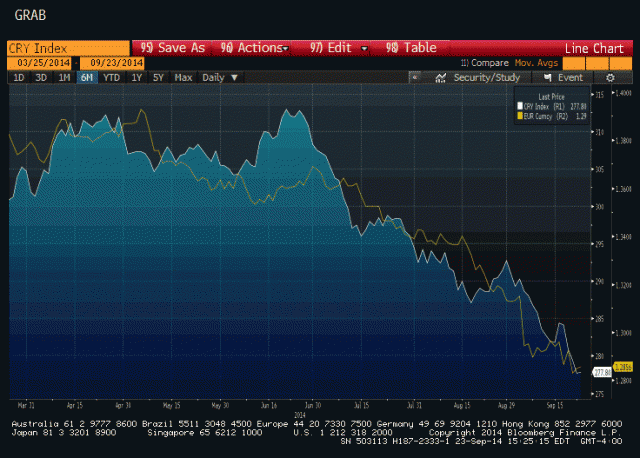This screenshot has width=640, height=458.
Task: Click yellow EUR Curncy legend swatch
Action: [519, 115]
